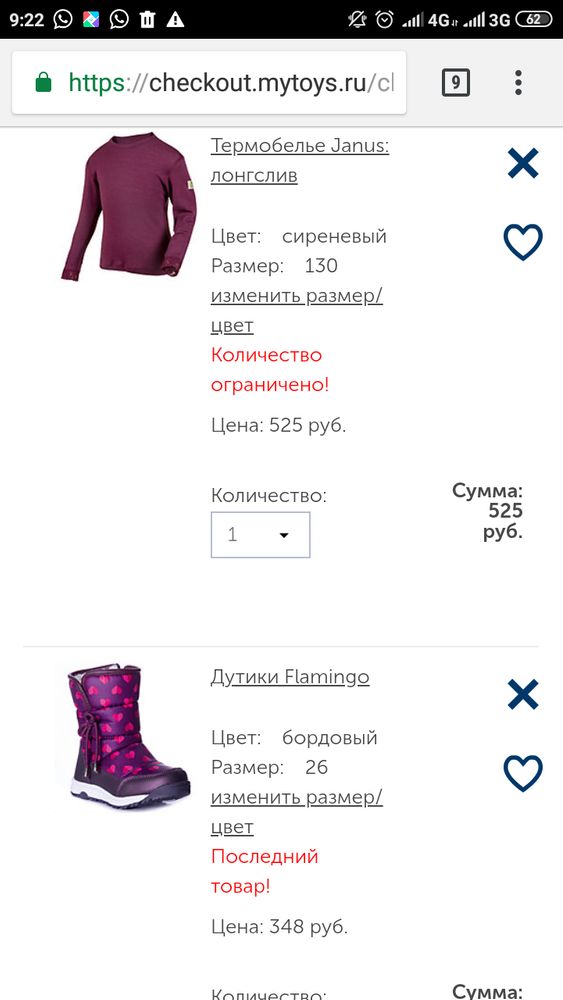Viewport: 563px width, 1000px height.
Task: Remove the Термобелье Janus item with X
Action: coord(523,163)
